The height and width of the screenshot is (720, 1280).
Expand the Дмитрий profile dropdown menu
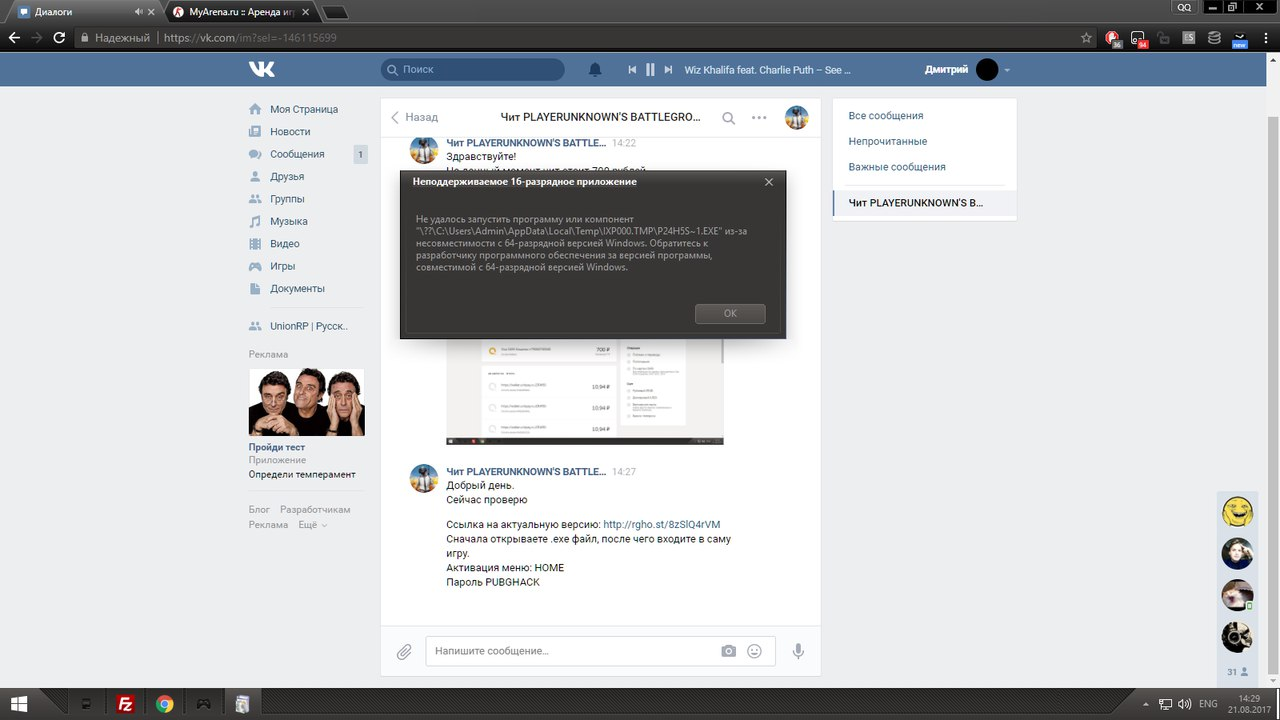(x=1007, y=70)
